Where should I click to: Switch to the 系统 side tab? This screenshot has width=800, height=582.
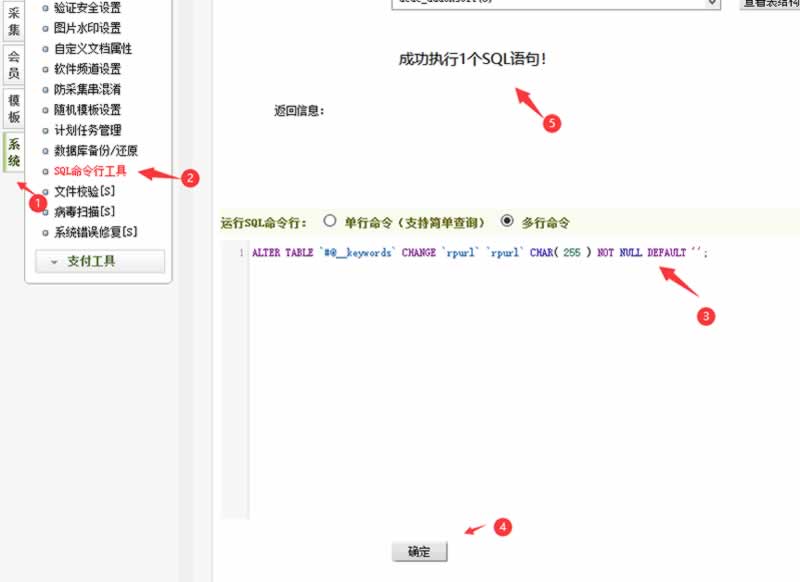point(14,152)
